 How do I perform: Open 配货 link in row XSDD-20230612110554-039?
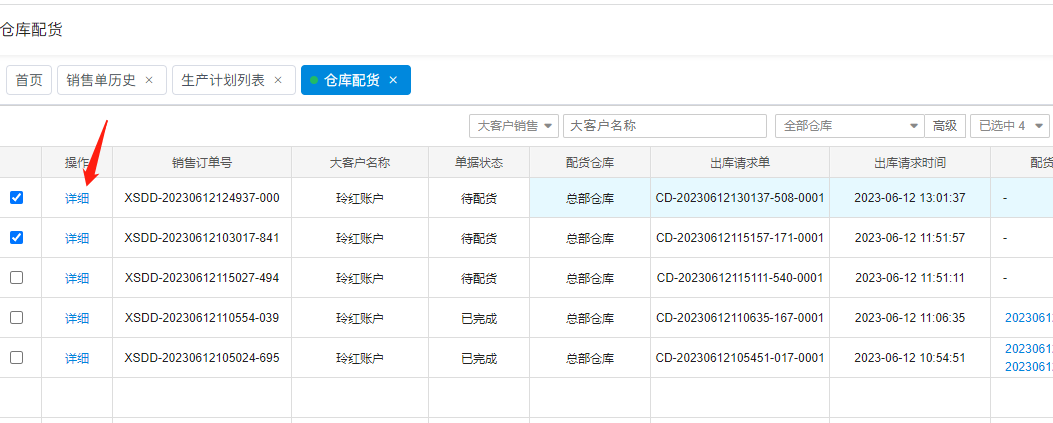pos(1029,318)
